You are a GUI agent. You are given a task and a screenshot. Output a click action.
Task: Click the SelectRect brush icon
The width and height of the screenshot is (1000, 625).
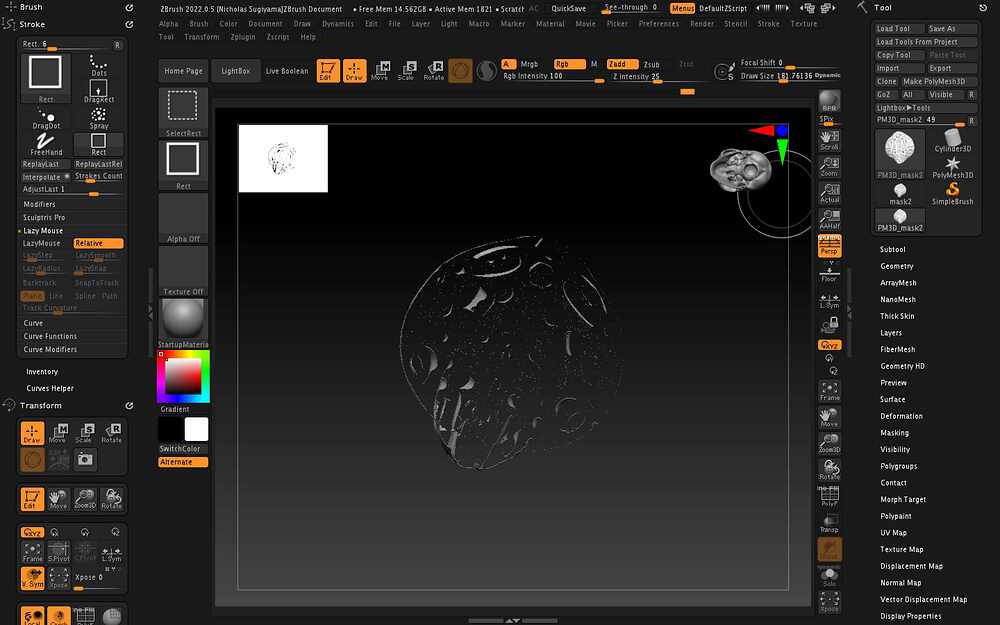(x=183, y=112)
